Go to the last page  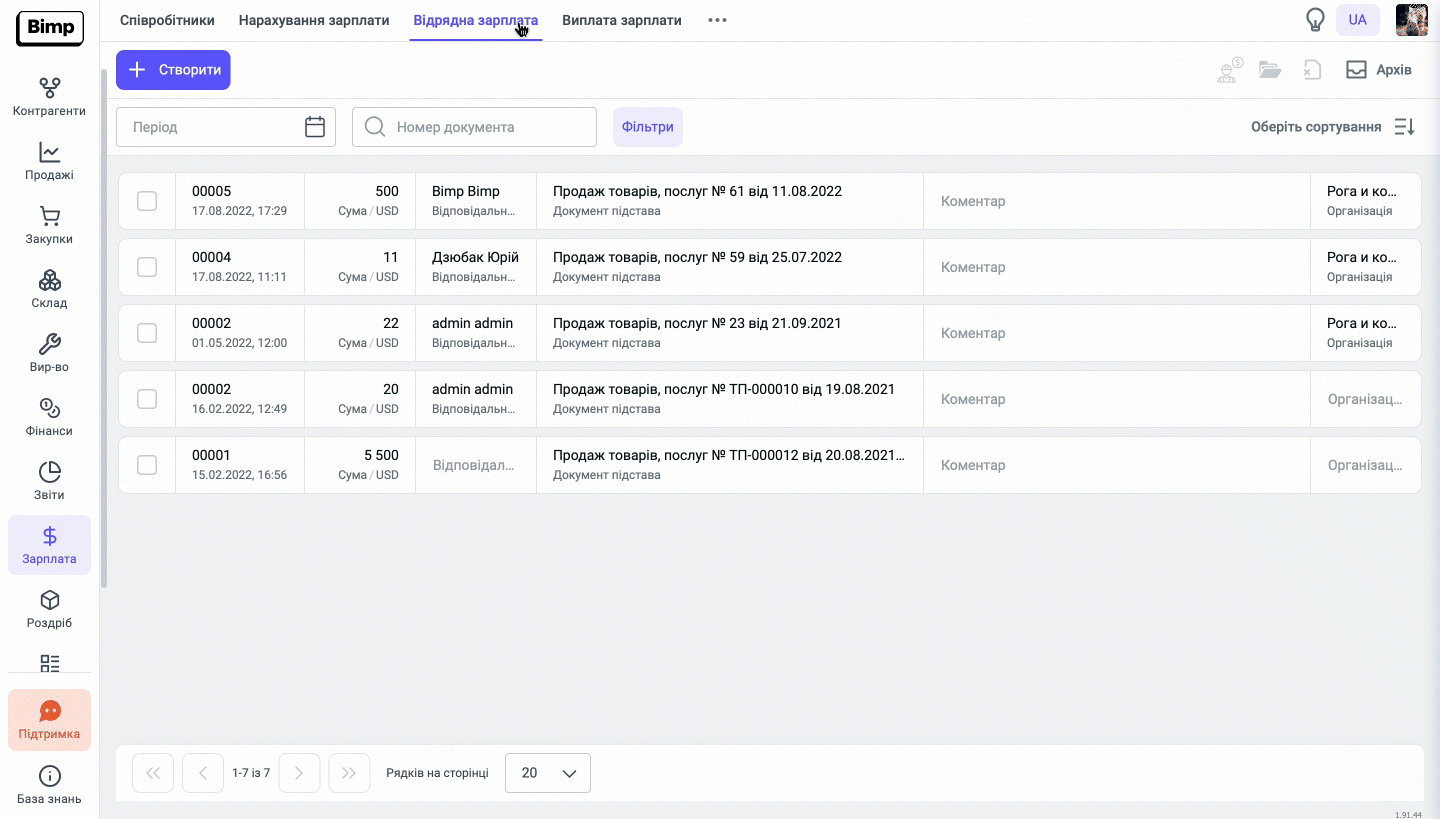pos(349,773)
